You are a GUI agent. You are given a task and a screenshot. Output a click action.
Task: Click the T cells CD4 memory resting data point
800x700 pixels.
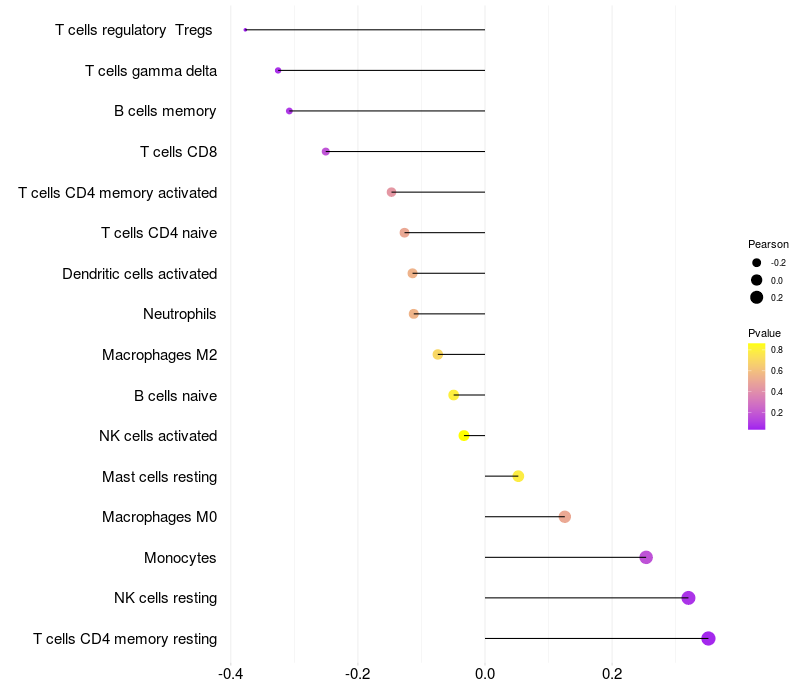(x=708, y=639)
